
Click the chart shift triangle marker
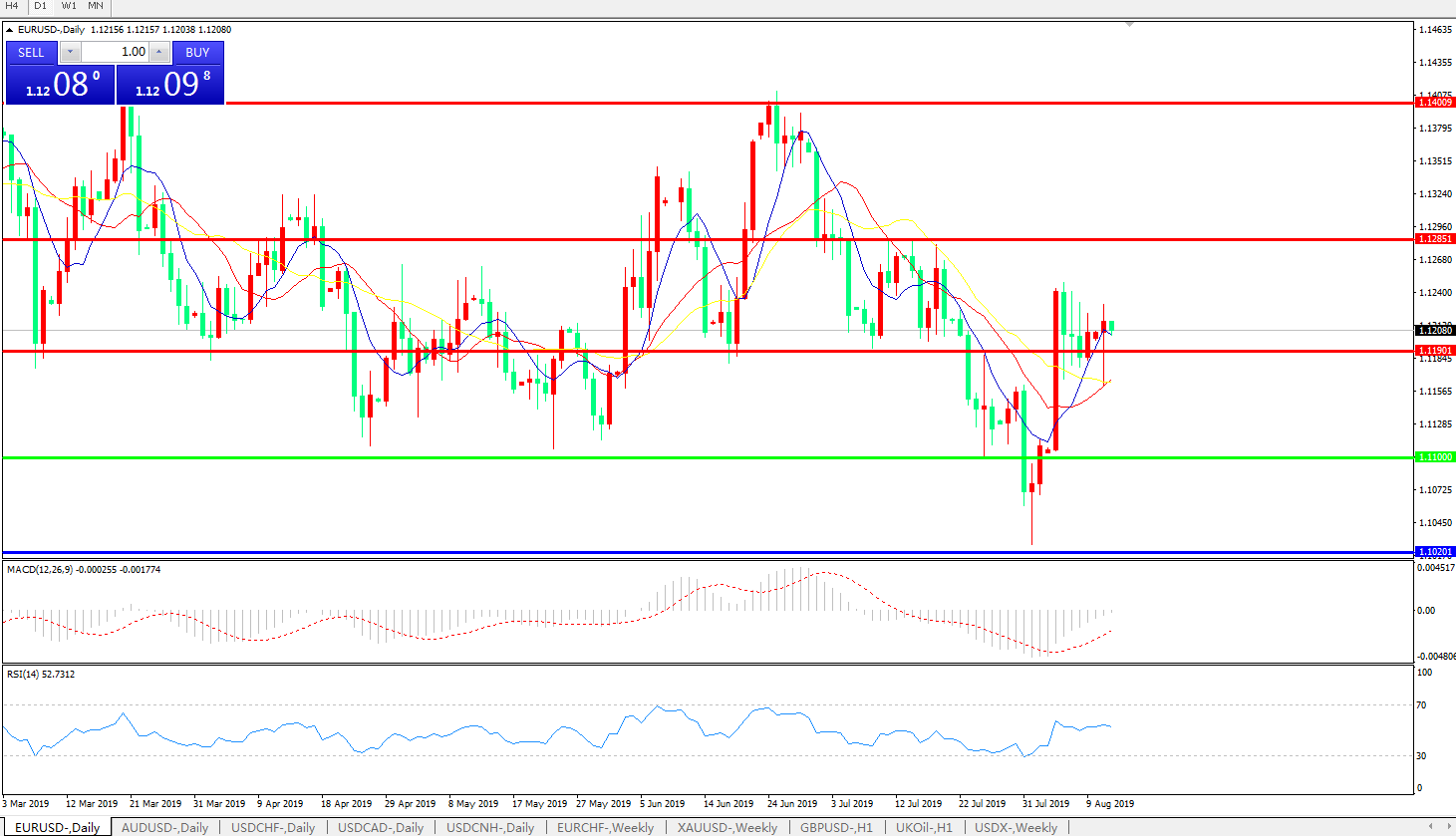[1129, 24]
